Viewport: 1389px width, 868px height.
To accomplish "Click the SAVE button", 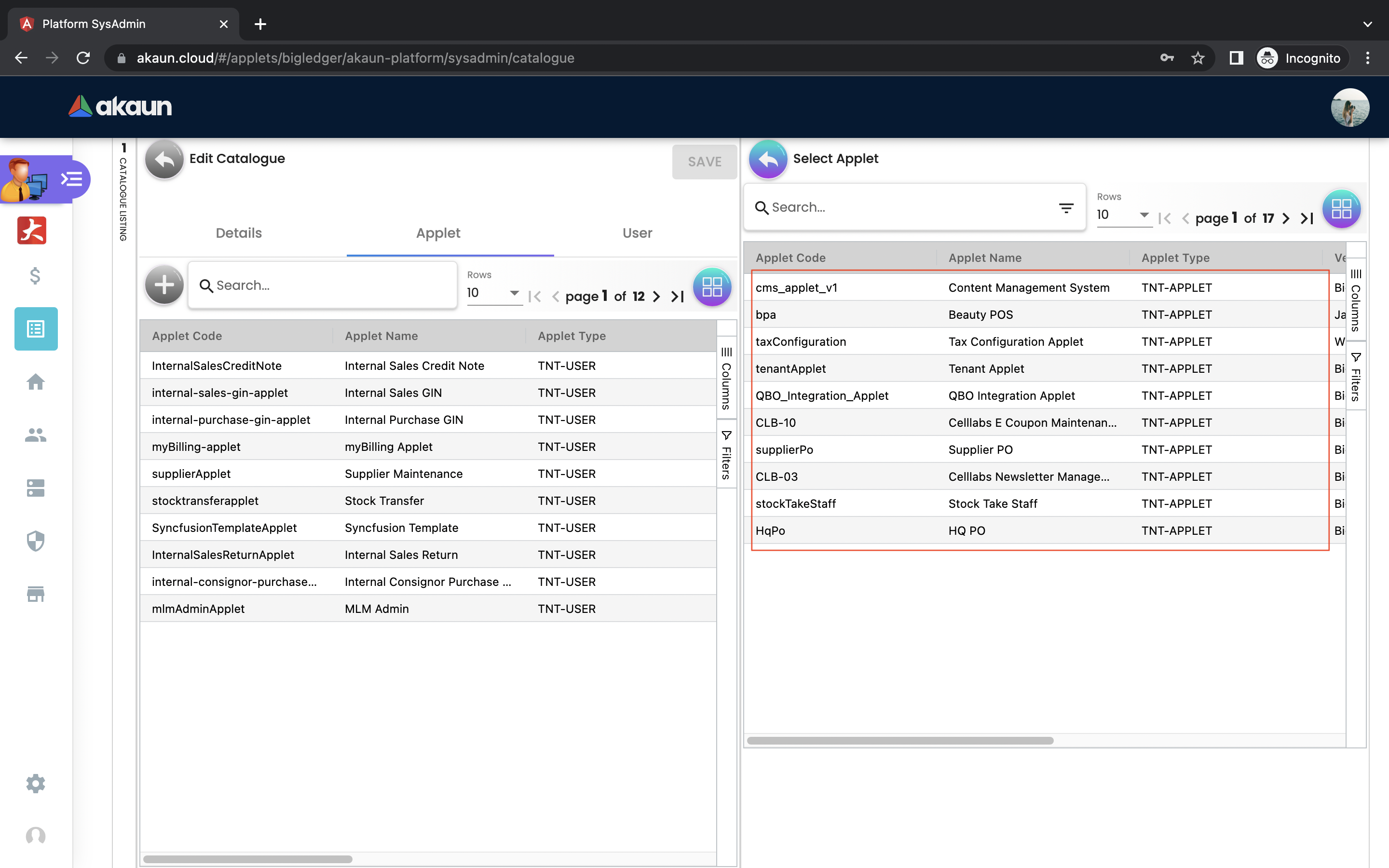I will pyautogui.click(x=704, y=162).
